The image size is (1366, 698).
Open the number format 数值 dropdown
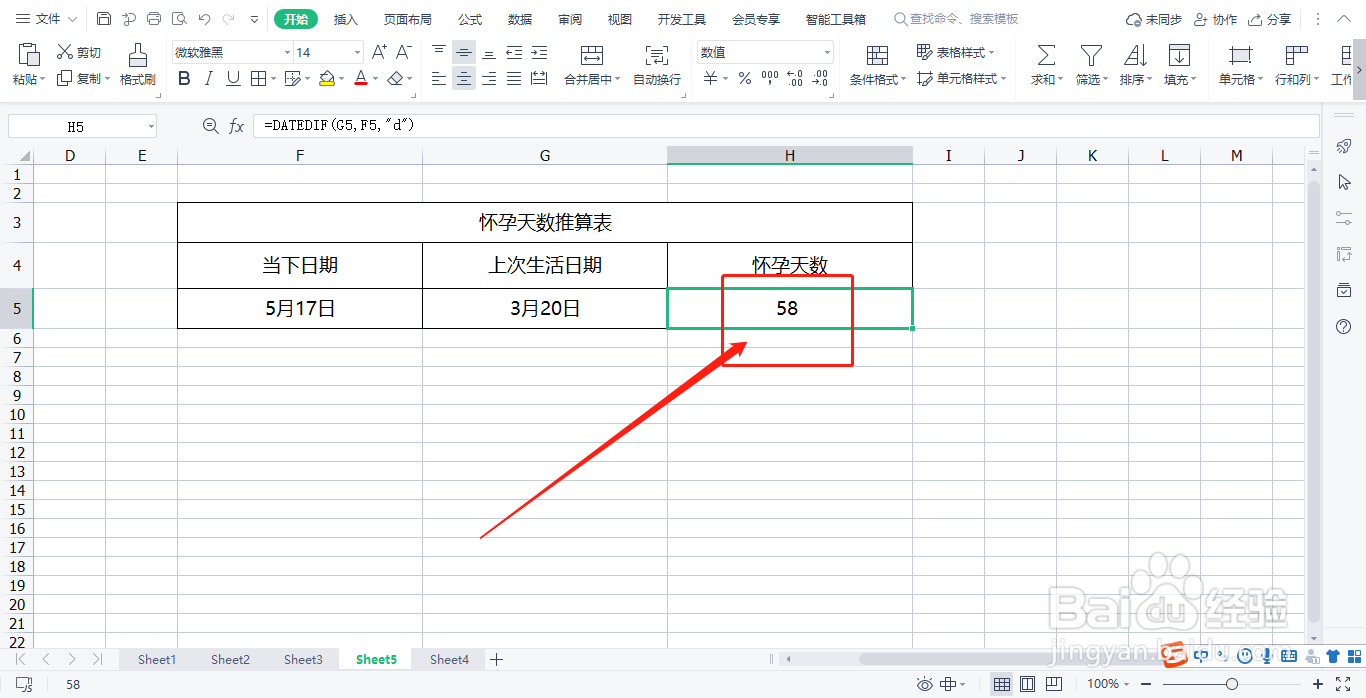(826, 51)
